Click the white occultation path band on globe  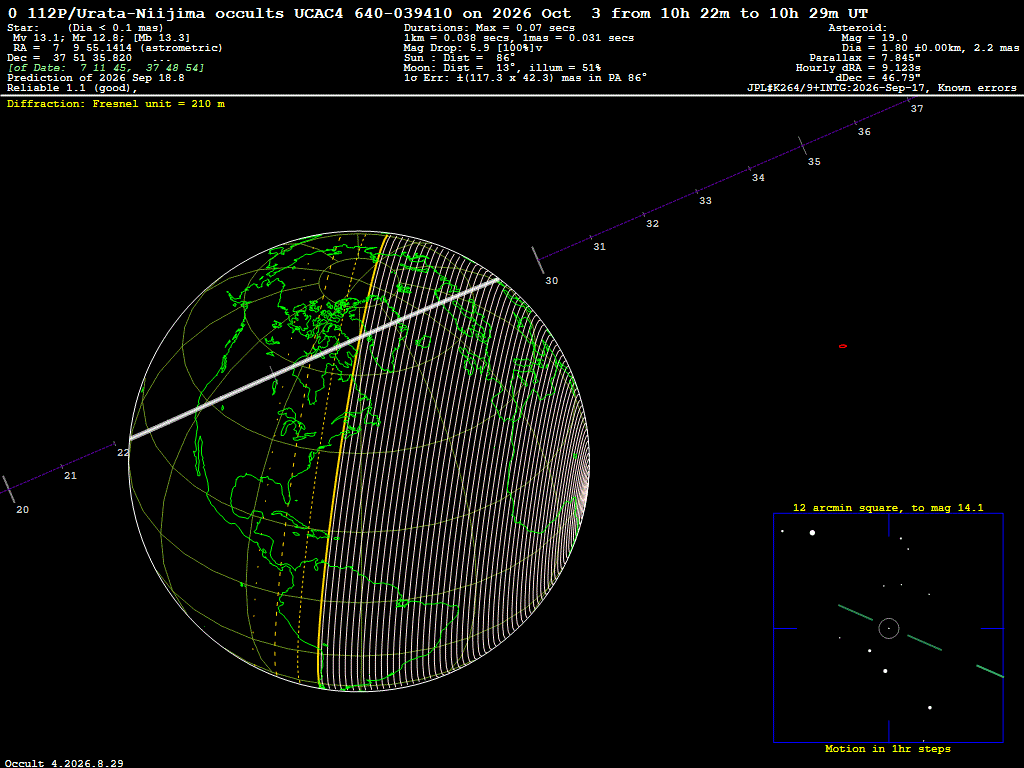(315, 359)
